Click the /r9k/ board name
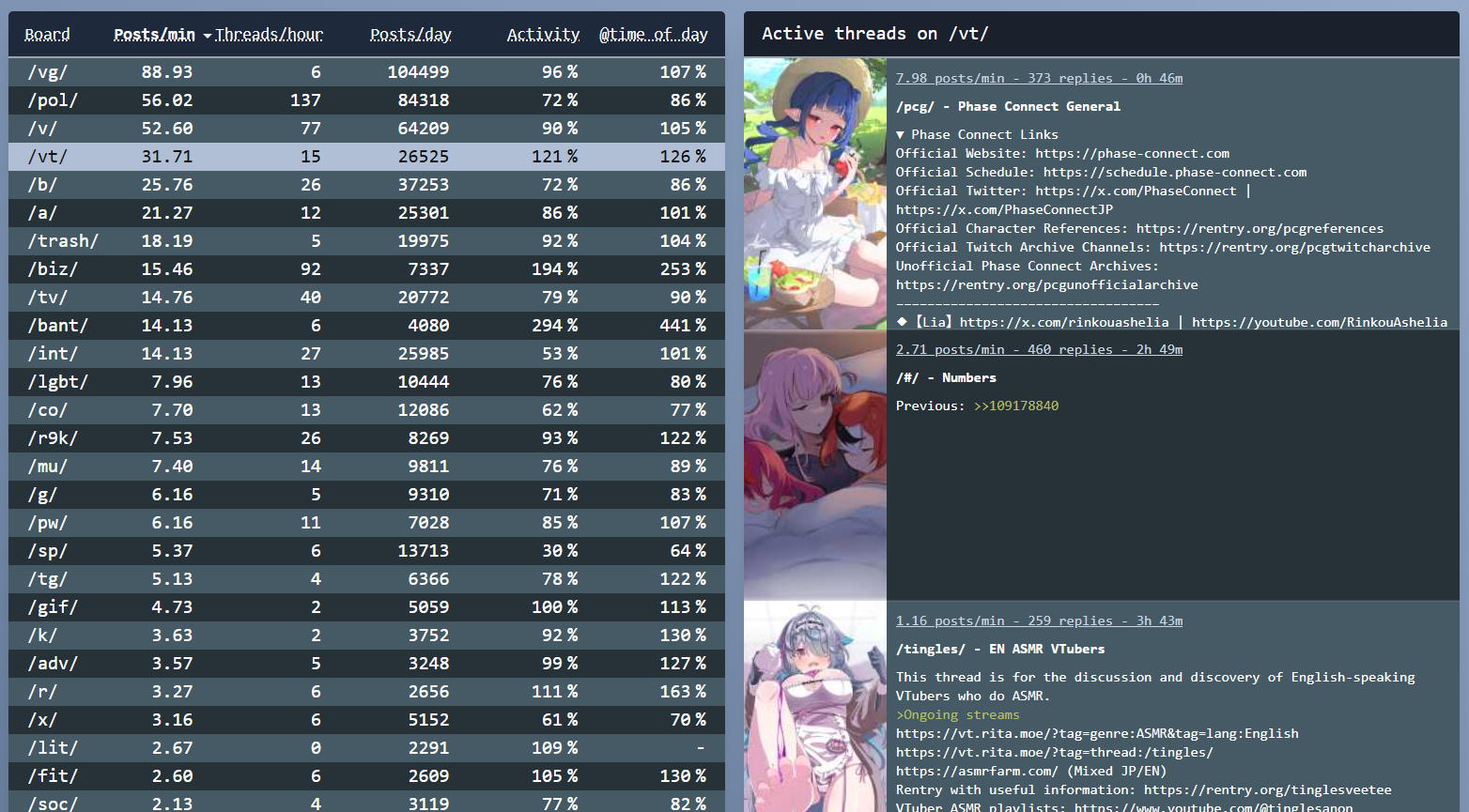The image size is (1469, 812). [53, 438]
